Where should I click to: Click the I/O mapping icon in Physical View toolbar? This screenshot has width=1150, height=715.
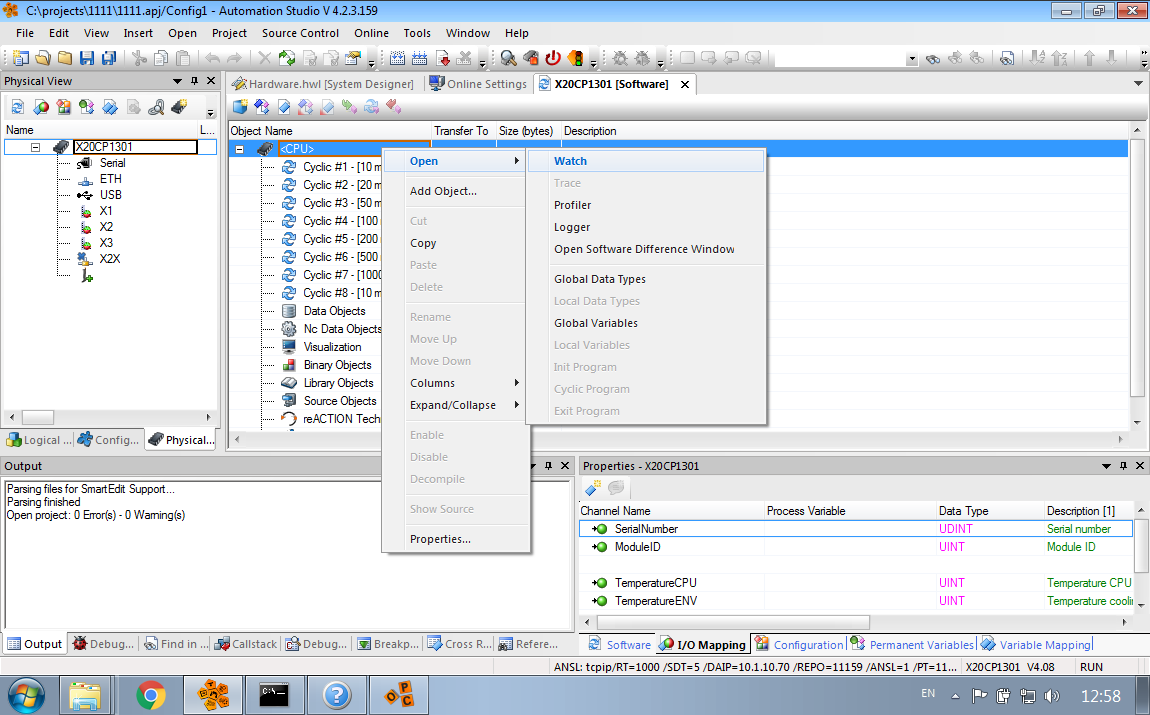[x=41, y=107]
